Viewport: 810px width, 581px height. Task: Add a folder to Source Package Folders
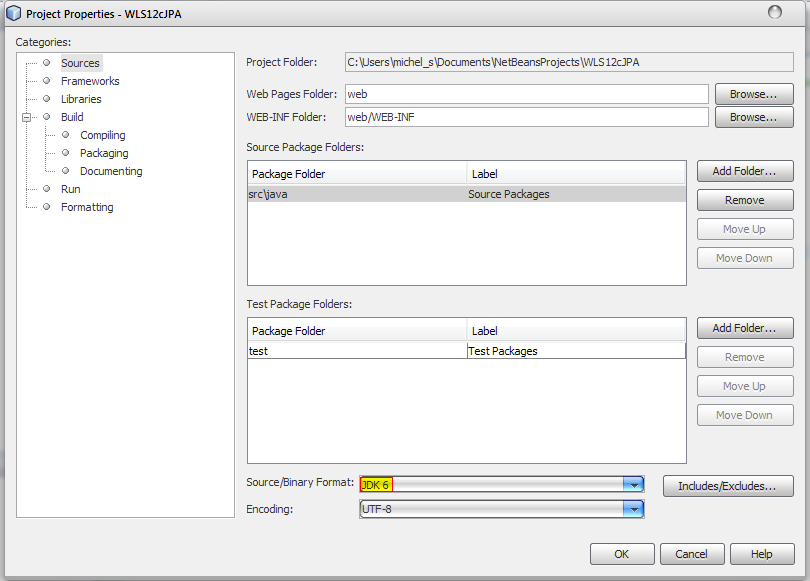pos(744,171)
